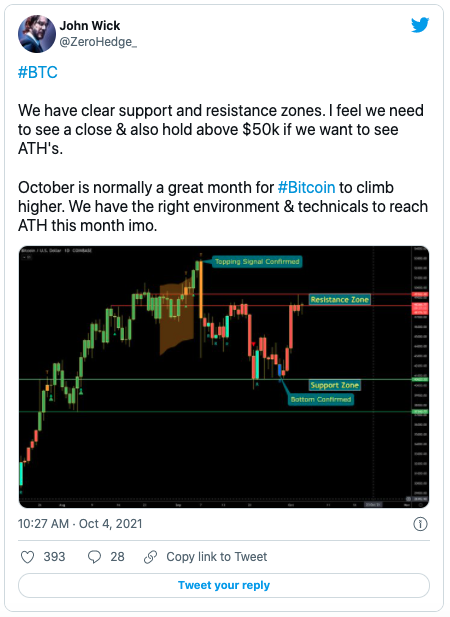The height and width of the screenshot is (617, 450).
Task: Click Tweet your reply button
Action: [224, 586]
